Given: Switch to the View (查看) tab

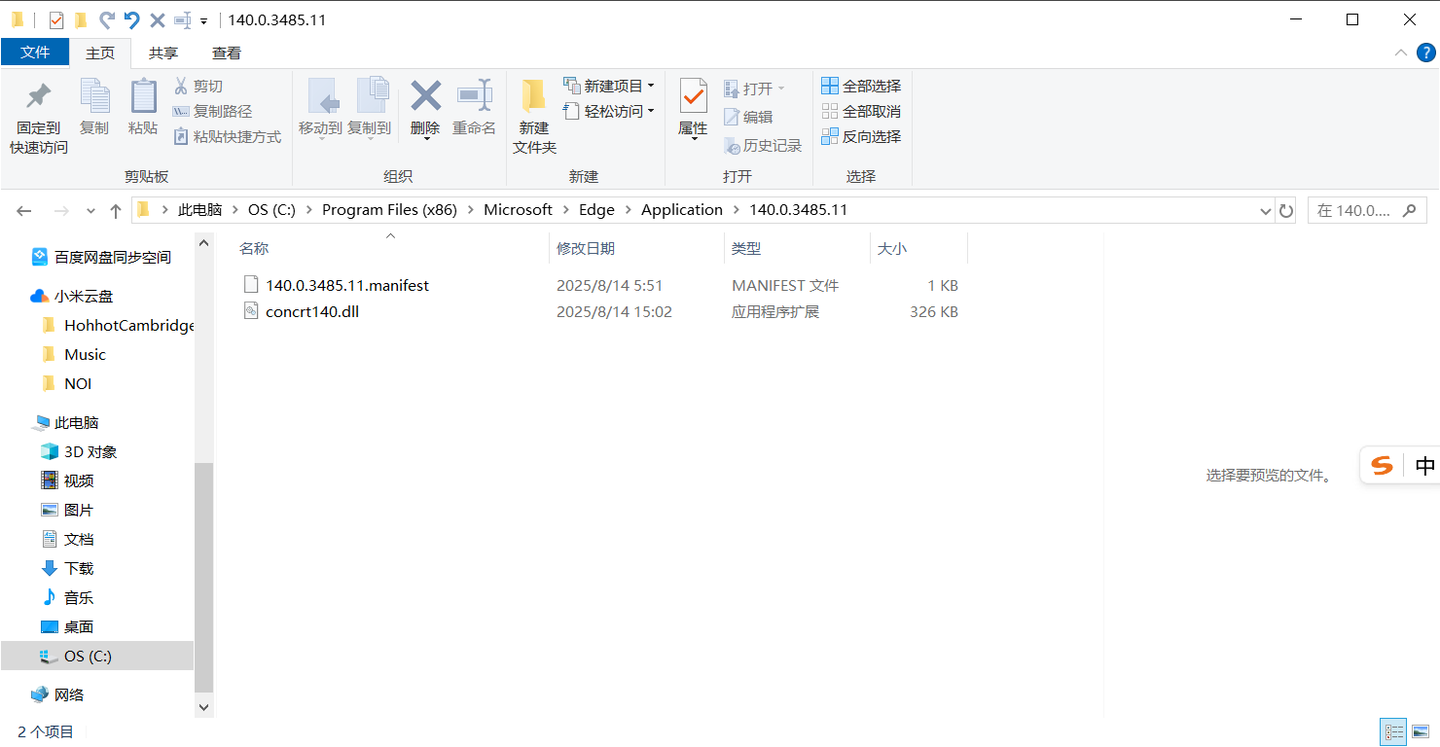Looking at the screenshot, I should [x=226, y=53].
